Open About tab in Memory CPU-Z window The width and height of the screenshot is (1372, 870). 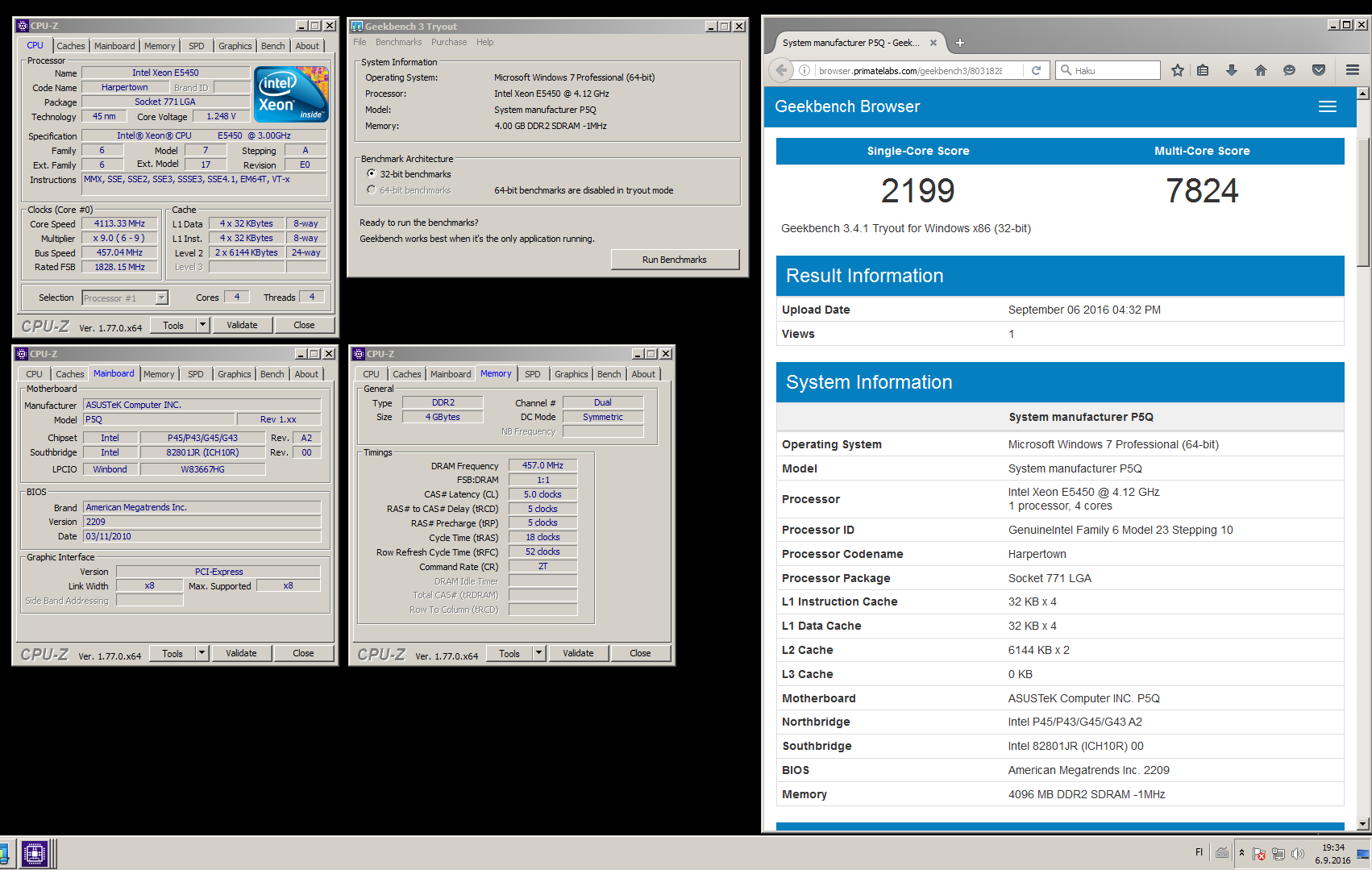643,374
